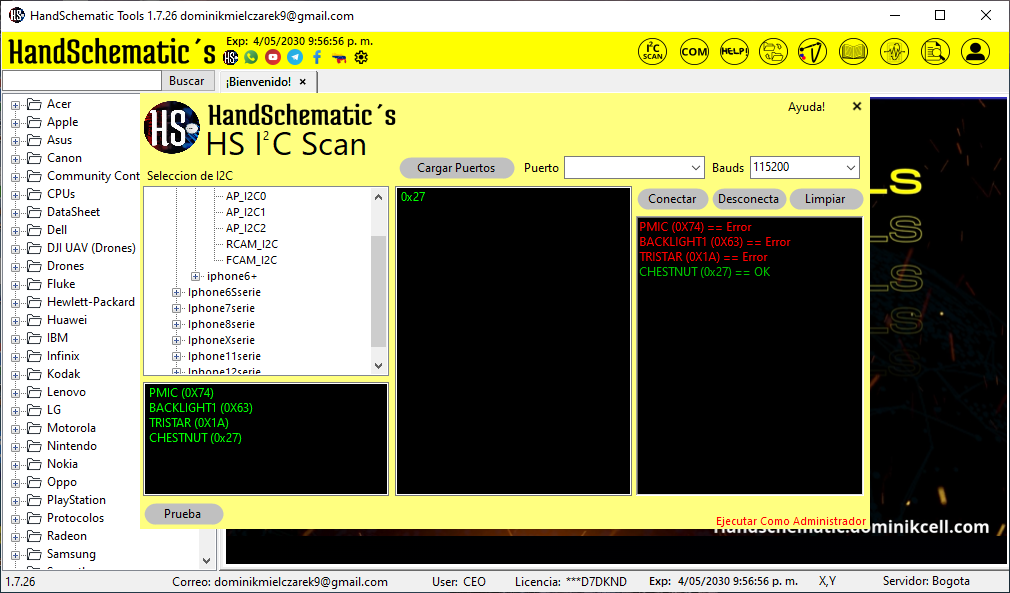The image size is (1010, 593).
Task: Click the Prueba button
Action: (x=183, y=514)
